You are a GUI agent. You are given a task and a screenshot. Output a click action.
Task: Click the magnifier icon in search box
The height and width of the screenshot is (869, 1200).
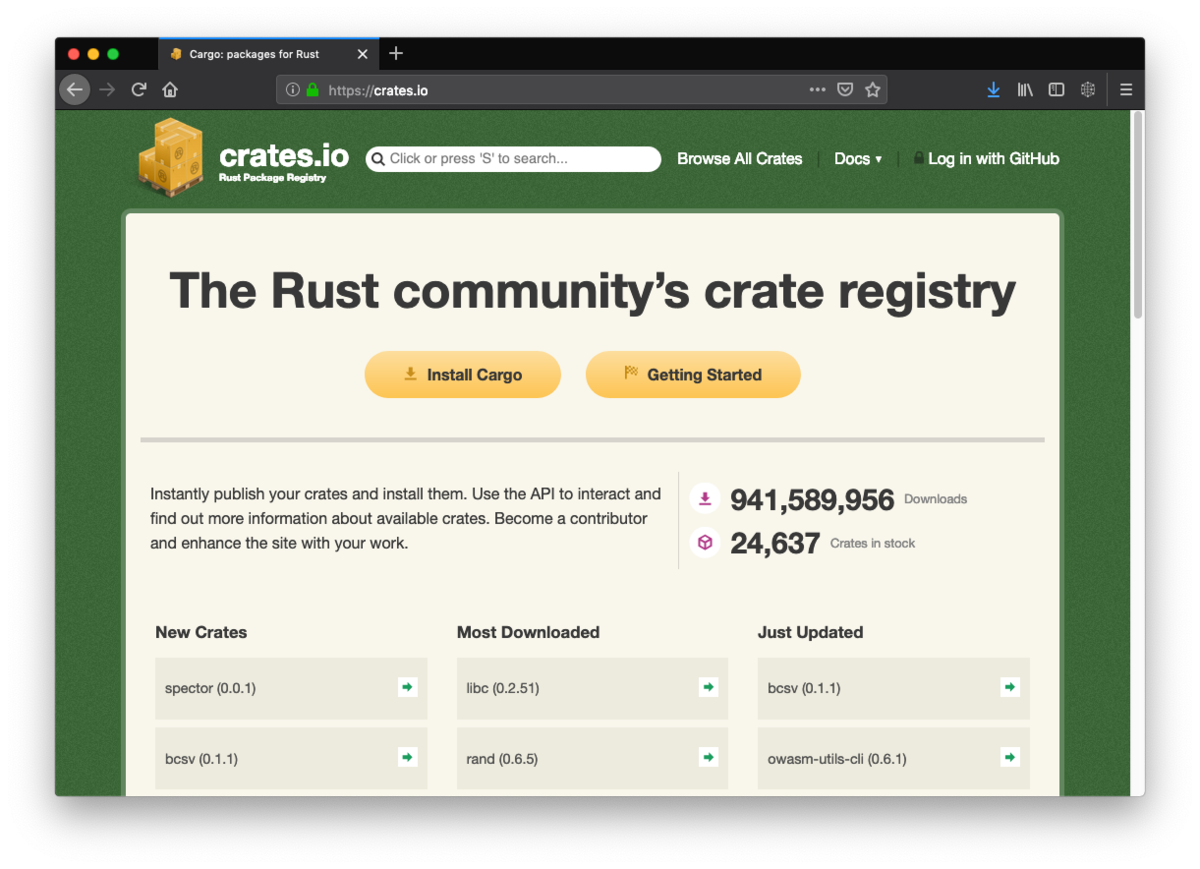pyautogui.click(x=378, y=159)
